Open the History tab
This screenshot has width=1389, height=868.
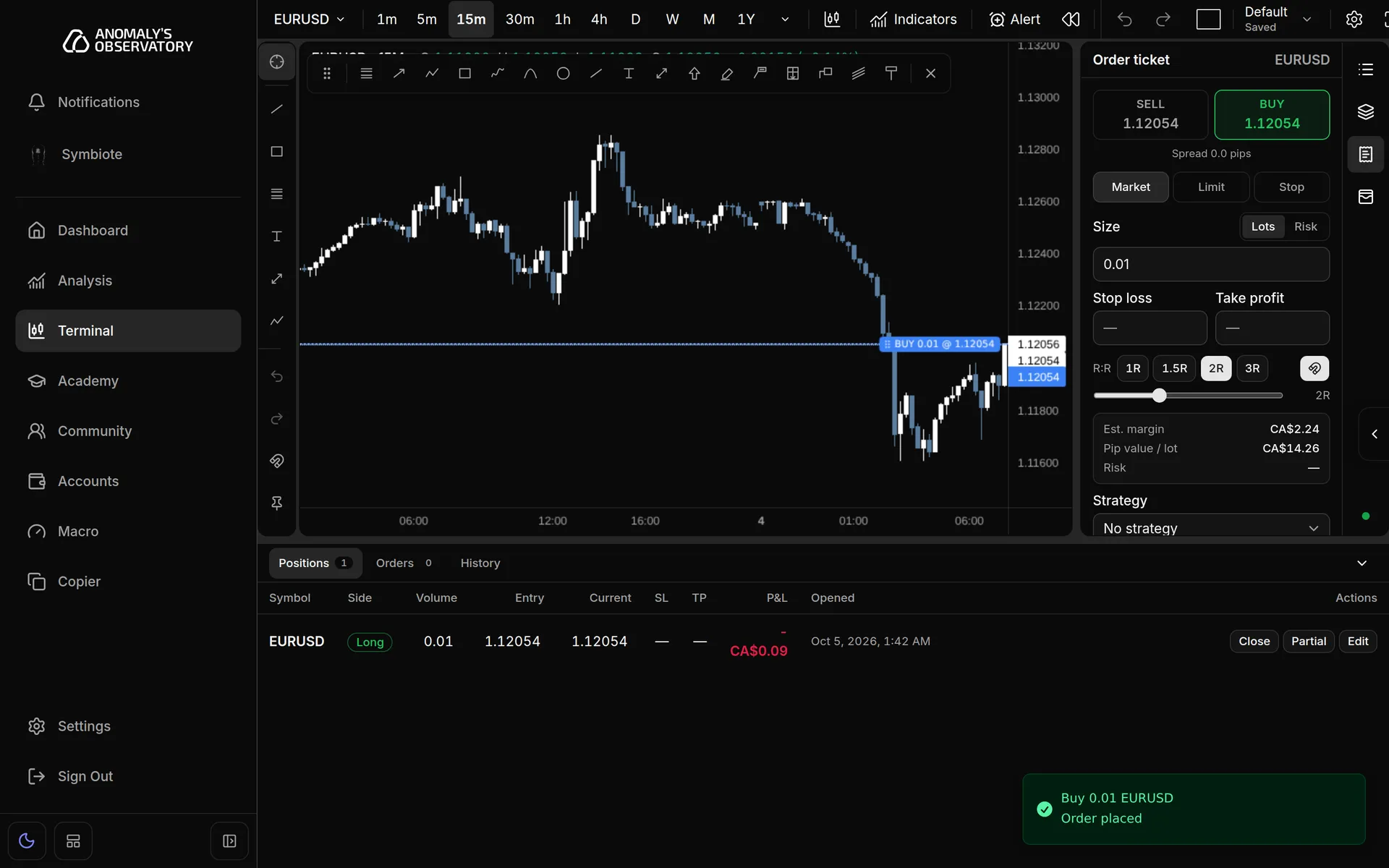click(480, 563)
